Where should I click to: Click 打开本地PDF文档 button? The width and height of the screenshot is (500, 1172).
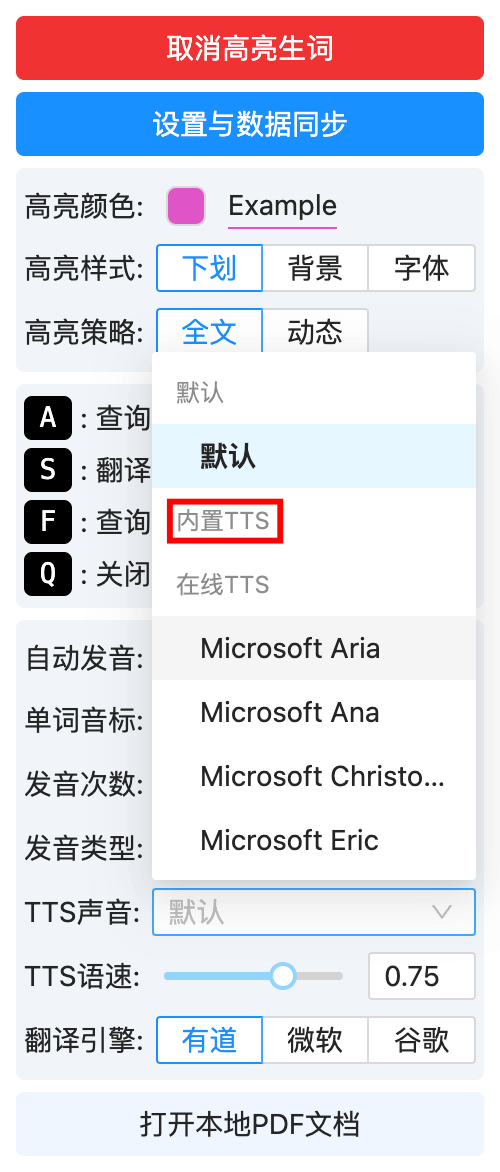(250, 1124)
